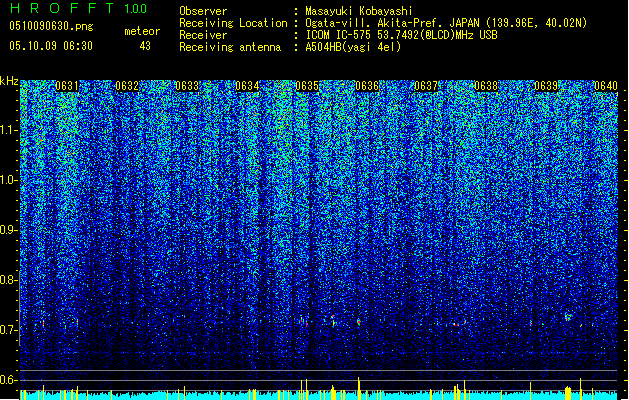Click the 0631 time marker
Viewport: 629px width, 400px height.
pyautogui.click(x=67, y=86)
